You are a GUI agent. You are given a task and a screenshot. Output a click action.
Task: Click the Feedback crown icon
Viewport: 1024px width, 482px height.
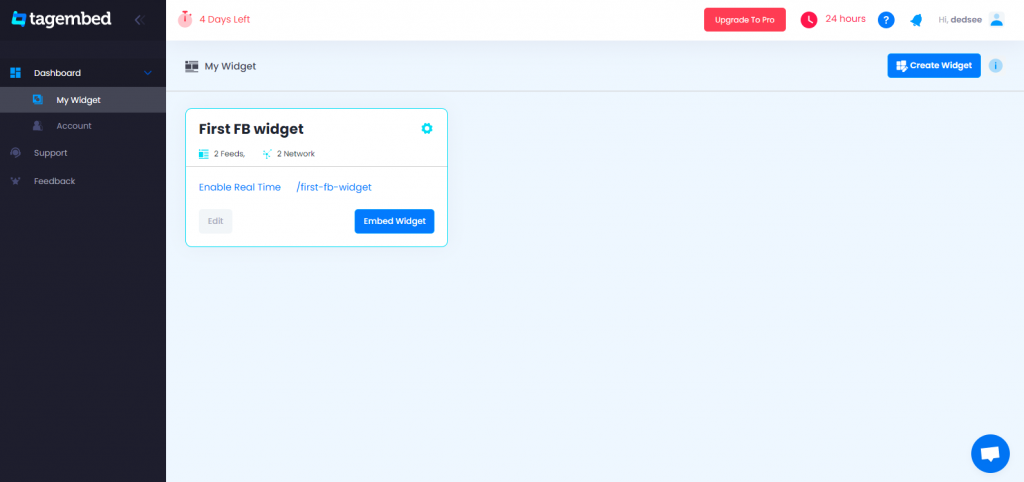point(16,181)
